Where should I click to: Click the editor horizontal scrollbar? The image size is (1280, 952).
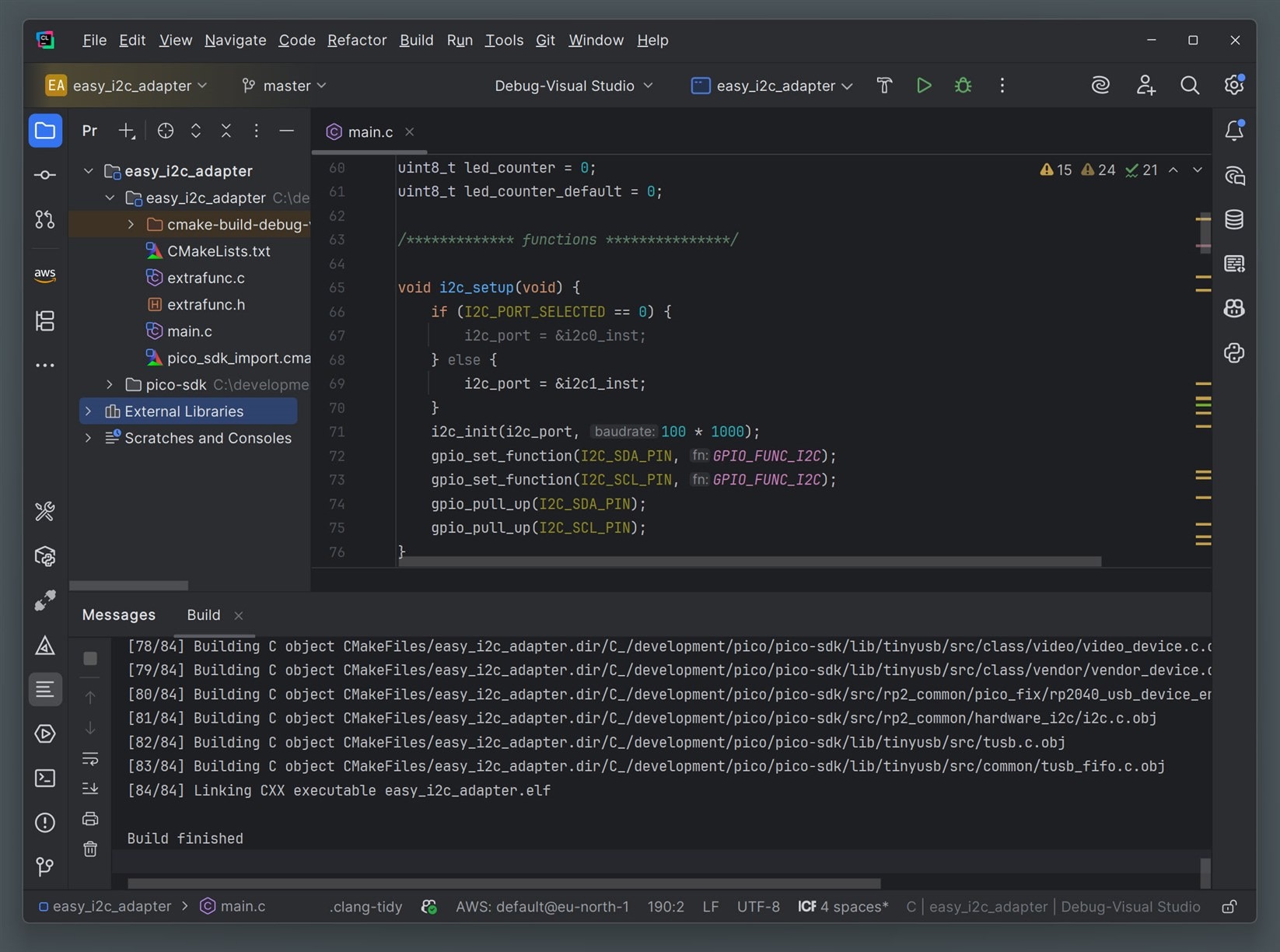(749, 561)
